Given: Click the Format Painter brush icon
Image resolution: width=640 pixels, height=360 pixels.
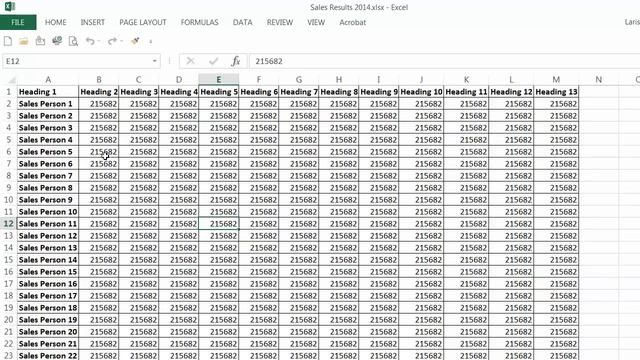Looking at the screenshot, I should tap(135, 41).
